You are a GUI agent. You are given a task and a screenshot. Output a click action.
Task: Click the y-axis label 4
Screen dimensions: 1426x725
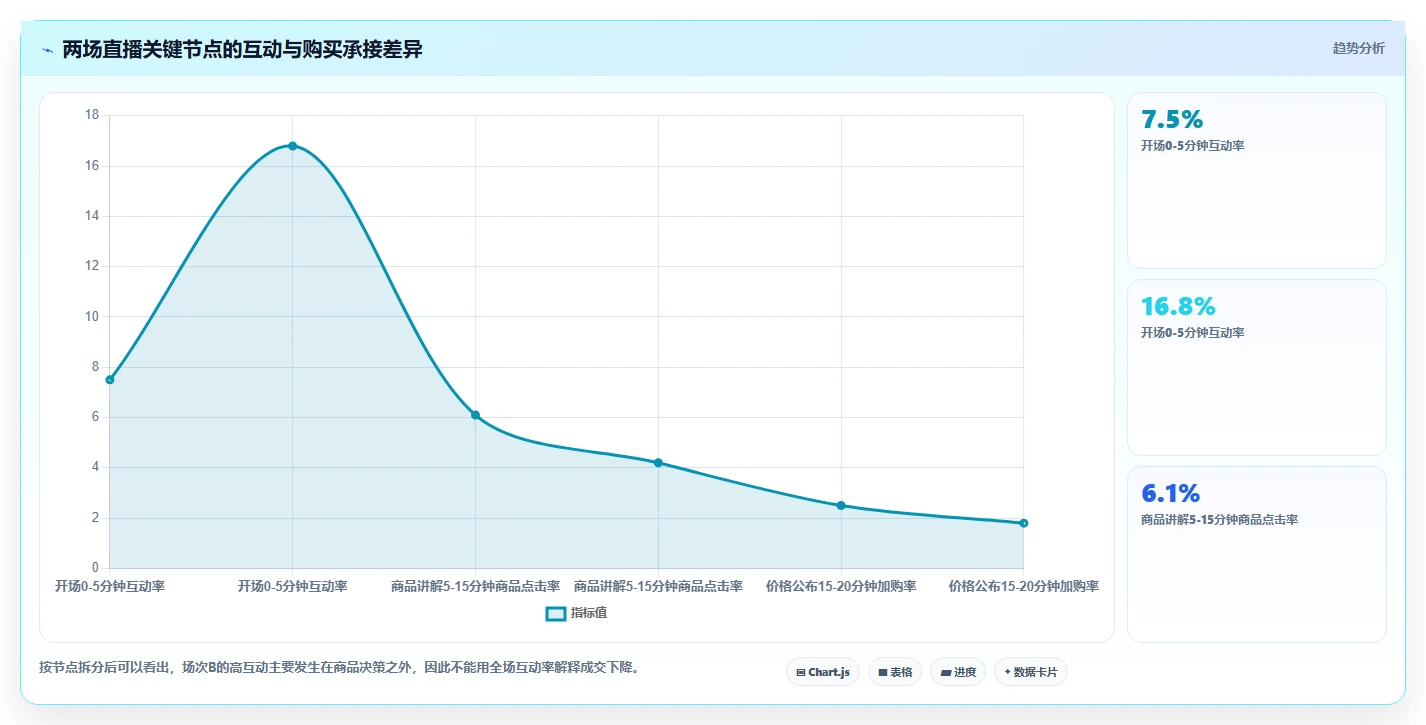point(95,468)
